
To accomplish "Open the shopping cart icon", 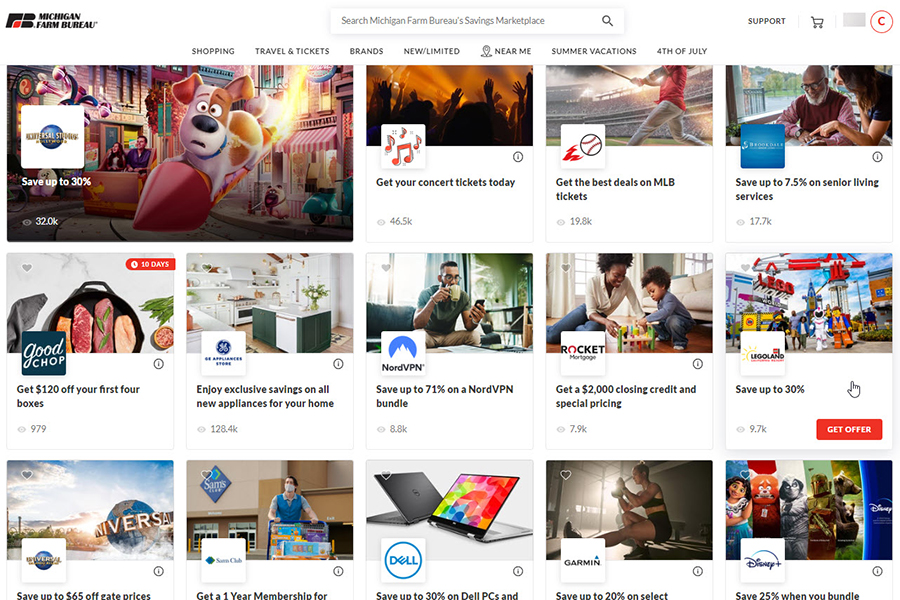I will pyautogui.click(x=817, y=22).
